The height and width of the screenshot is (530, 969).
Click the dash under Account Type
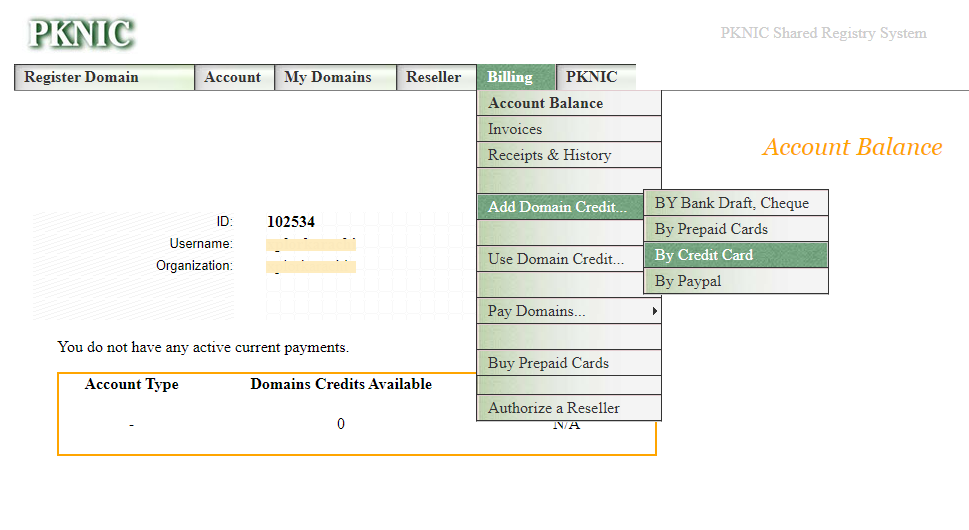pyautogui.click(x=131, y=425)
